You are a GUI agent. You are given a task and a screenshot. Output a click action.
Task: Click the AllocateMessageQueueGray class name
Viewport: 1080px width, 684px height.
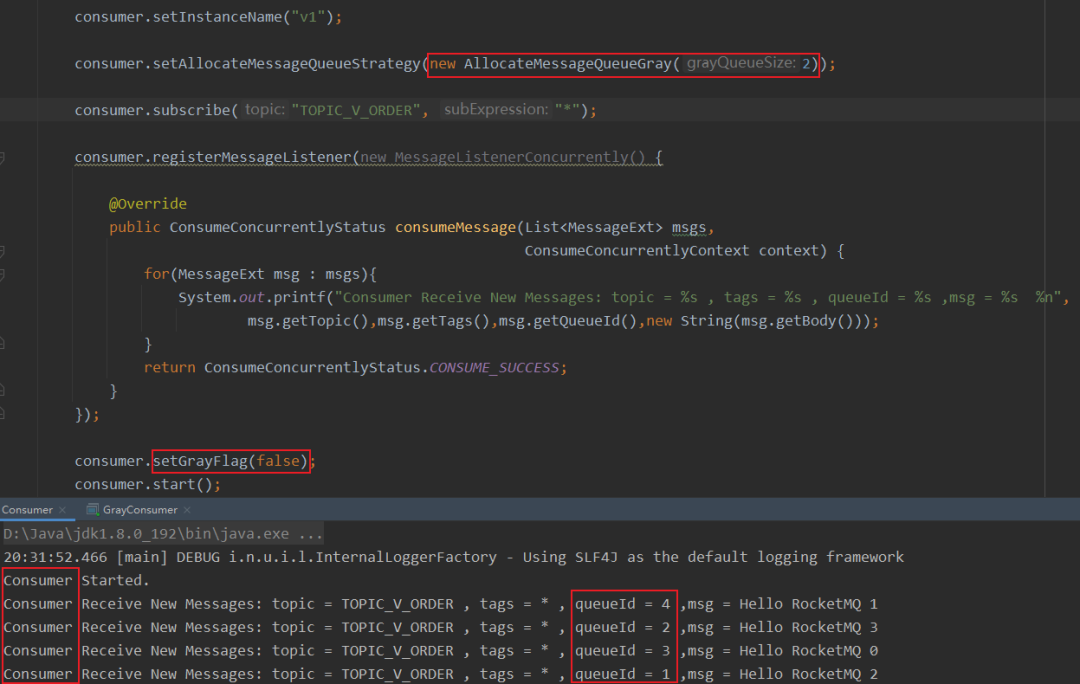coord(567,63)
